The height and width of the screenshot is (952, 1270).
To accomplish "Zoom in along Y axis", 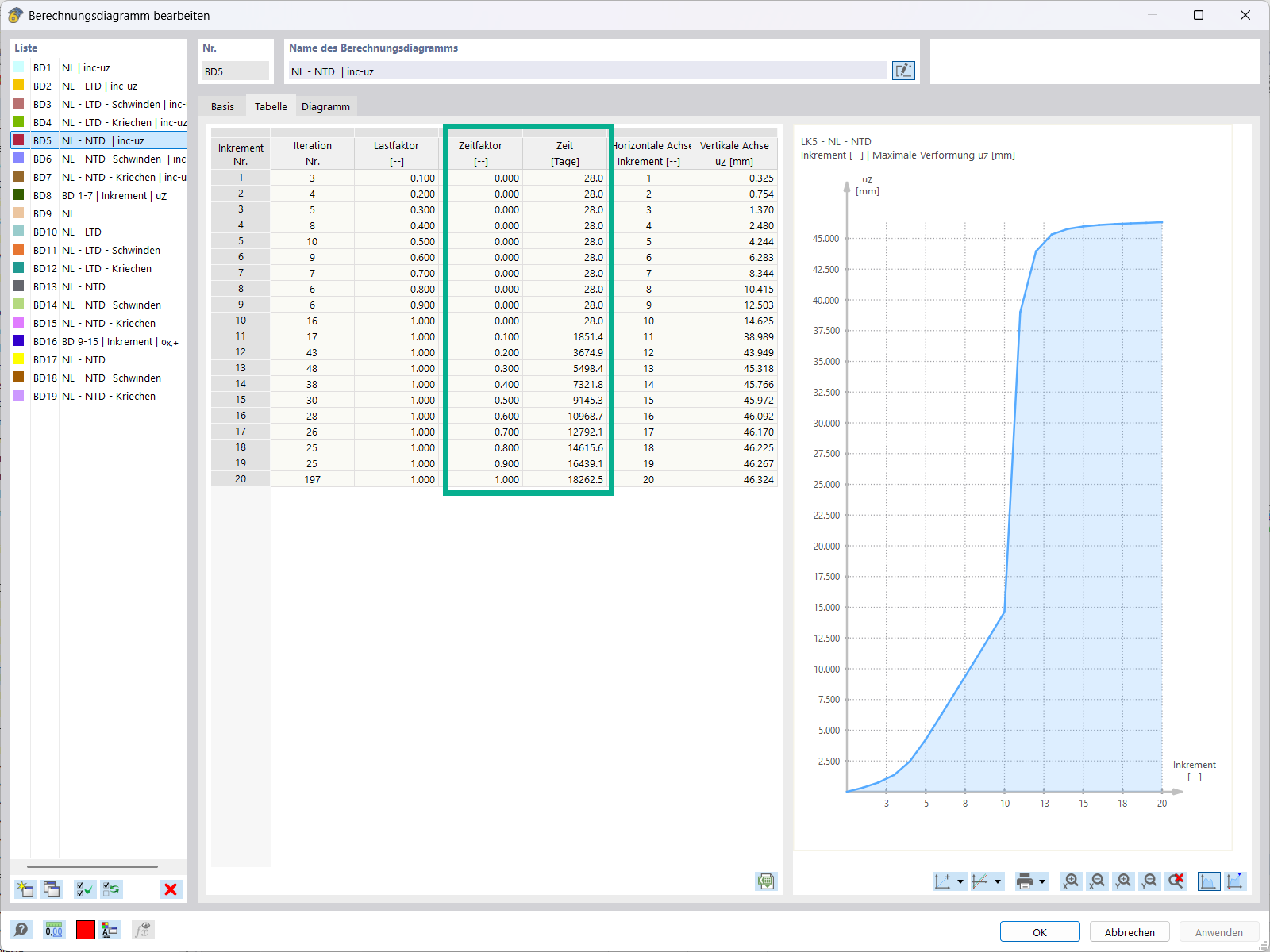I will [1124, 881].
